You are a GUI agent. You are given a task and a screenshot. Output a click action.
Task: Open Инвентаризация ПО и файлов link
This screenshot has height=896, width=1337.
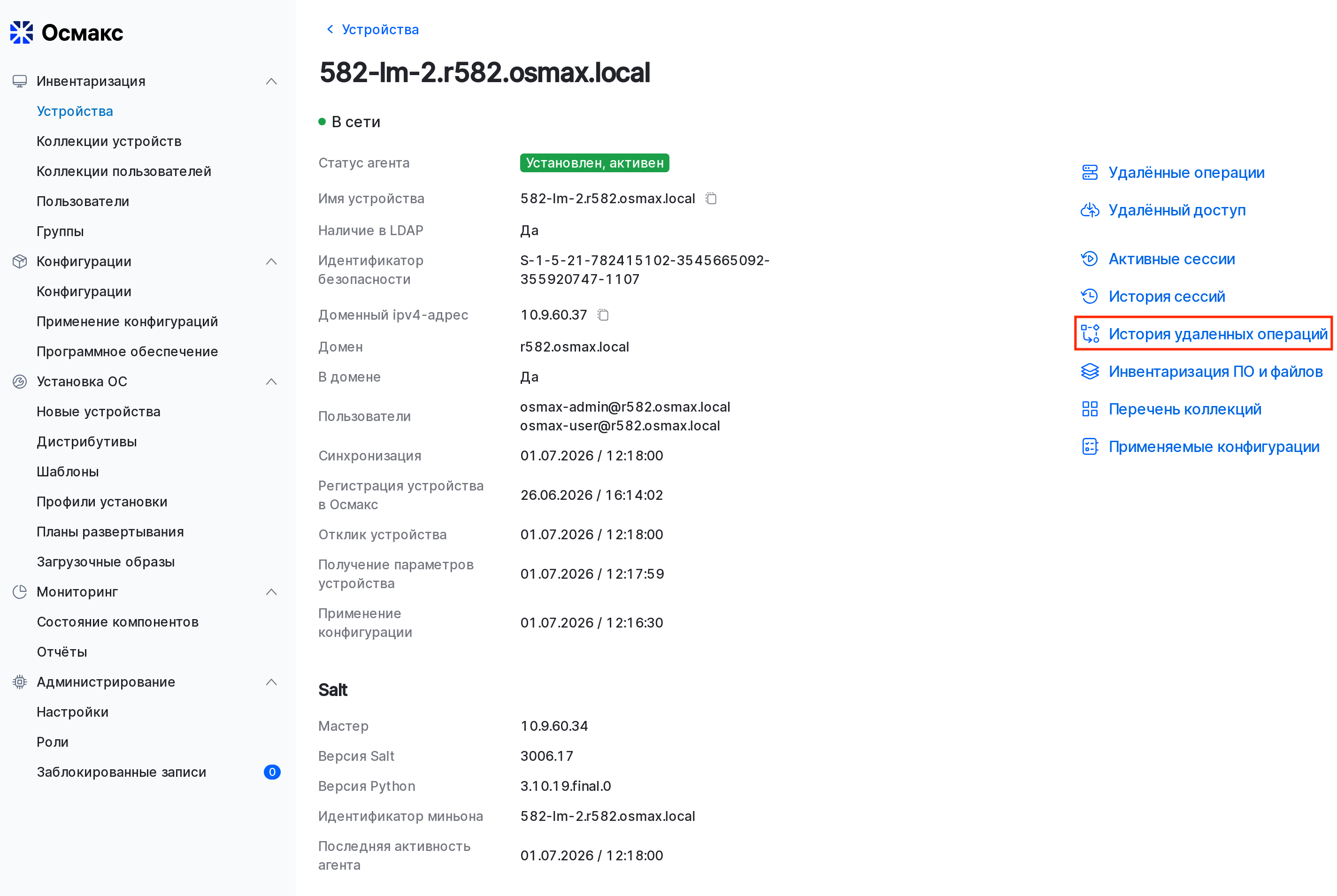[1215, 371]
